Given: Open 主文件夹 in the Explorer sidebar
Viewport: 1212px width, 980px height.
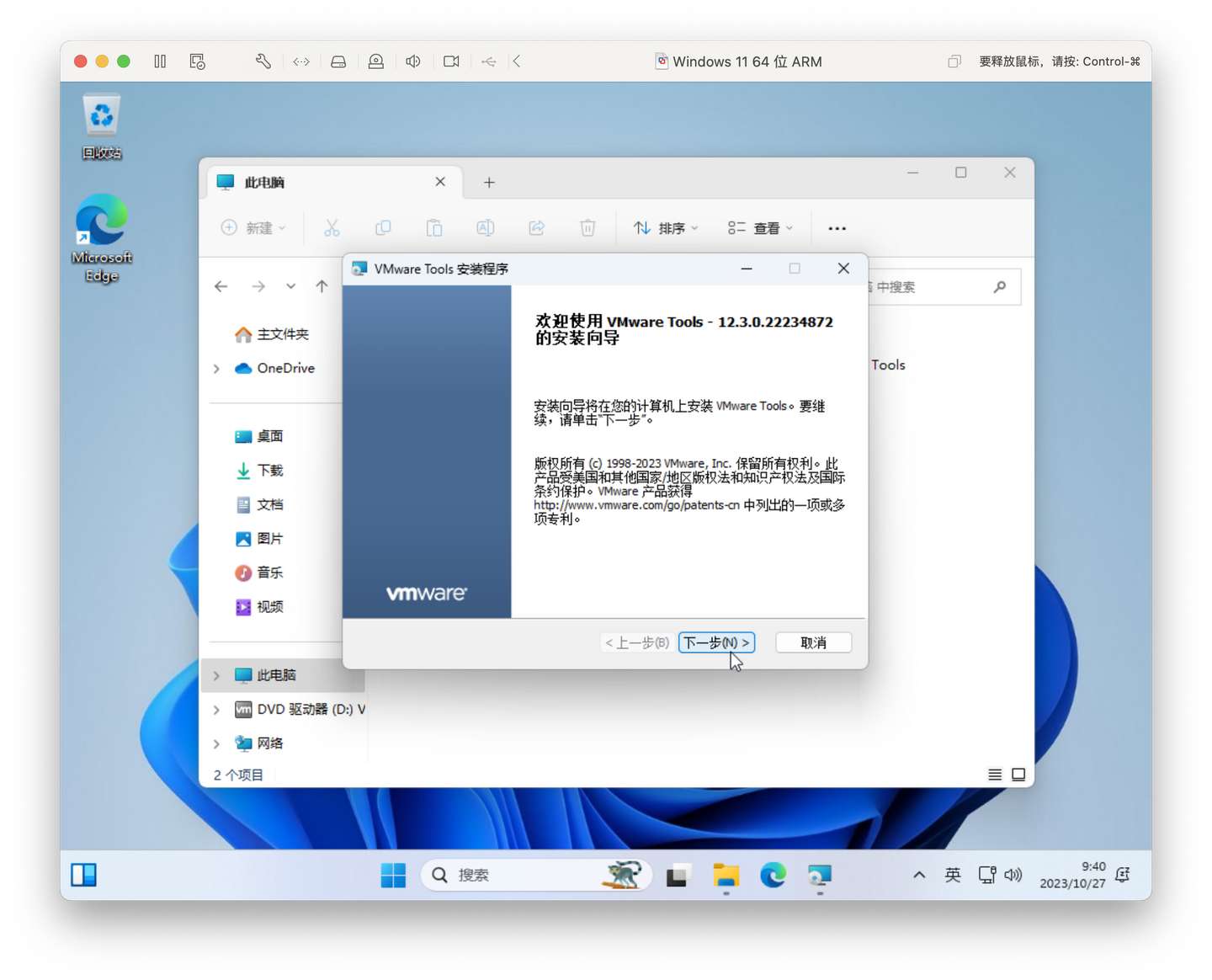Looking at the screenshot, I should pos(272,334).
